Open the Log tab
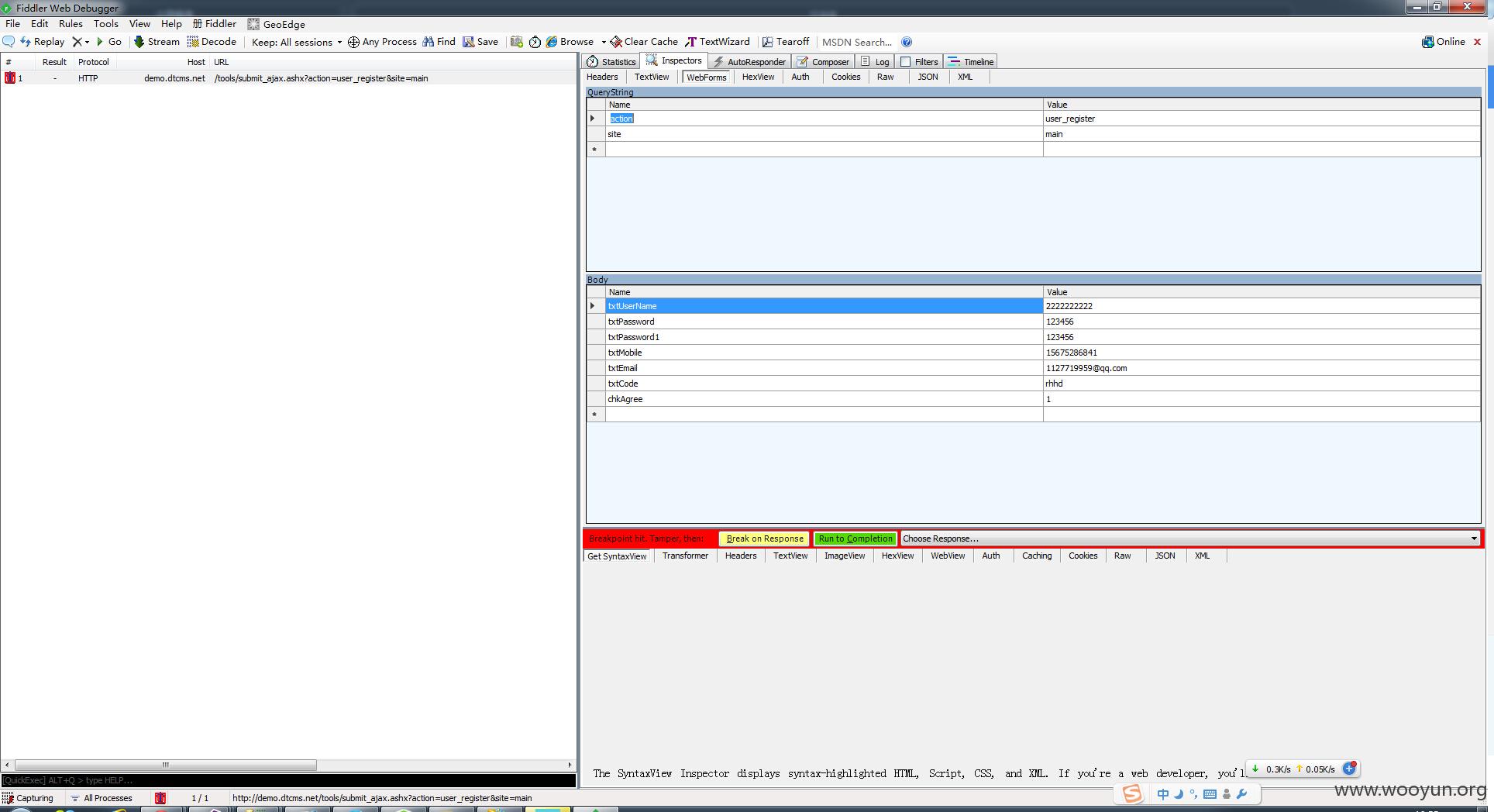 [x=876, y=62]
